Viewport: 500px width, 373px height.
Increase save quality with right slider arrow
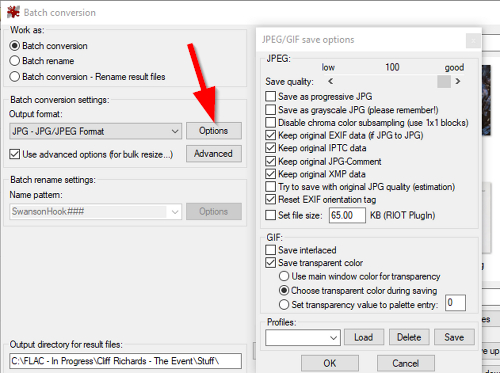click(x=458, y=81)
